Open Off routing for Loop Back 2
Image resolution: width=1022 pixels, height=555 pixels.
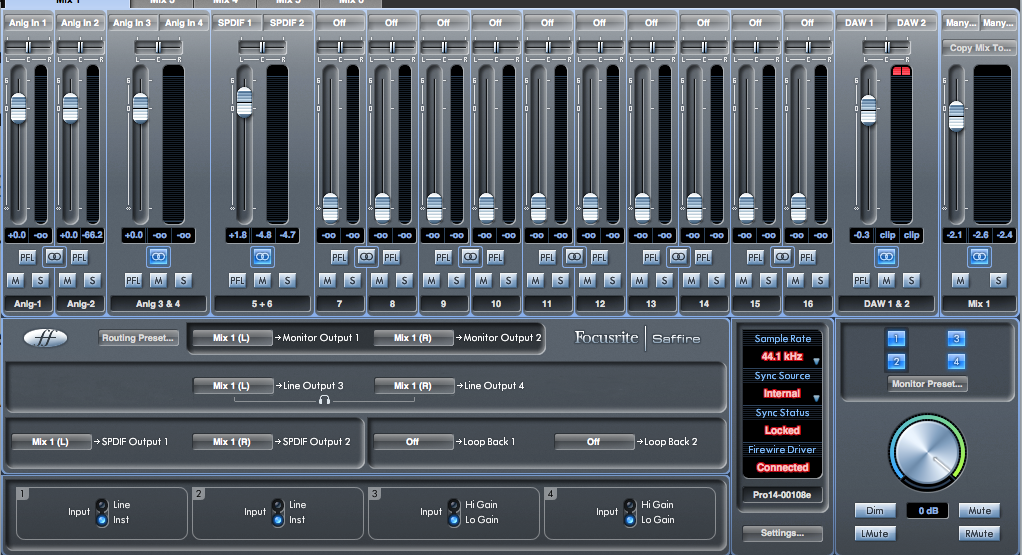click(594, 442)
